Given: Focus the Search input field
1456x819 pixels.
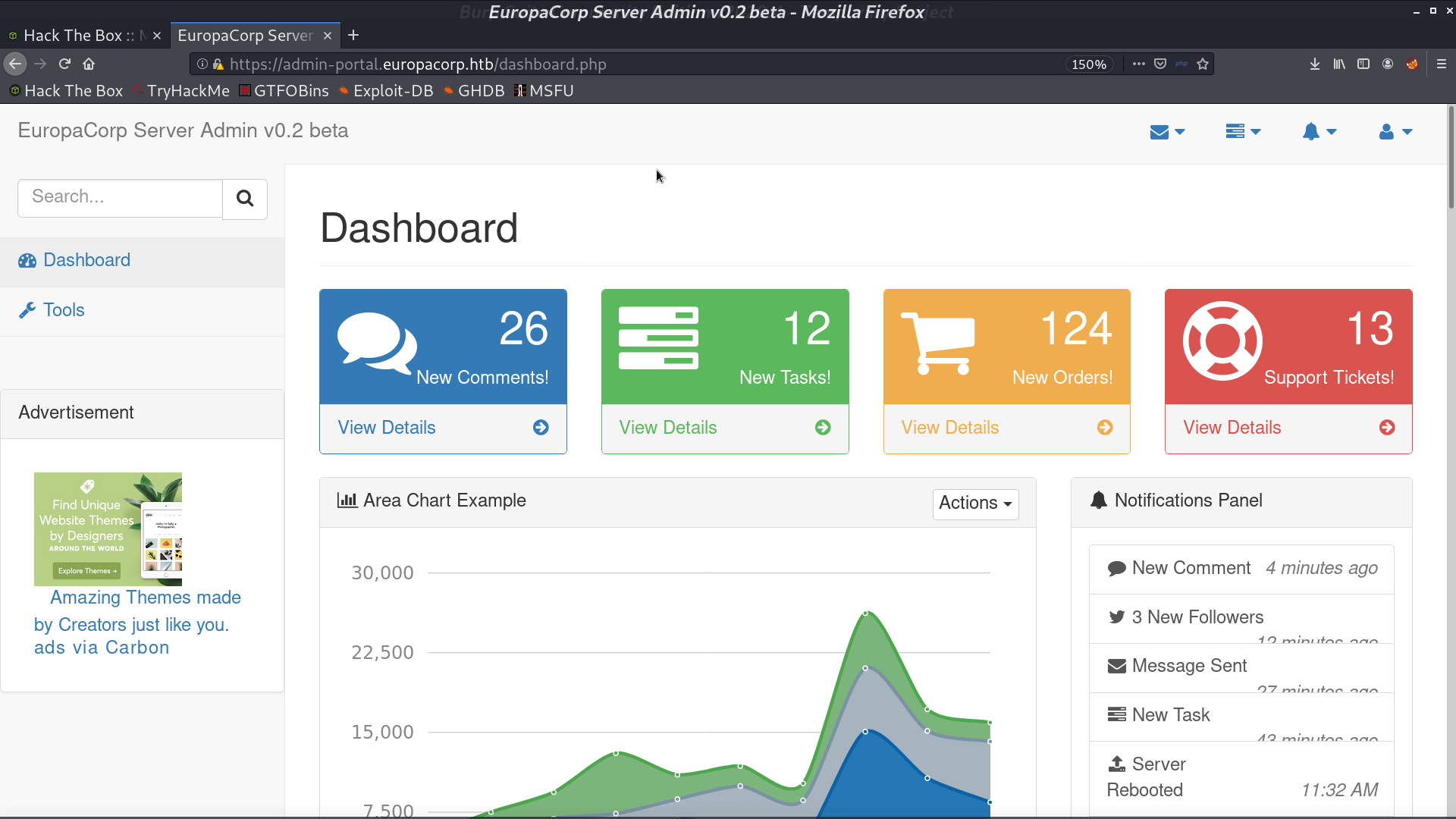Looking at the screenshot, I should coord(120,198).
